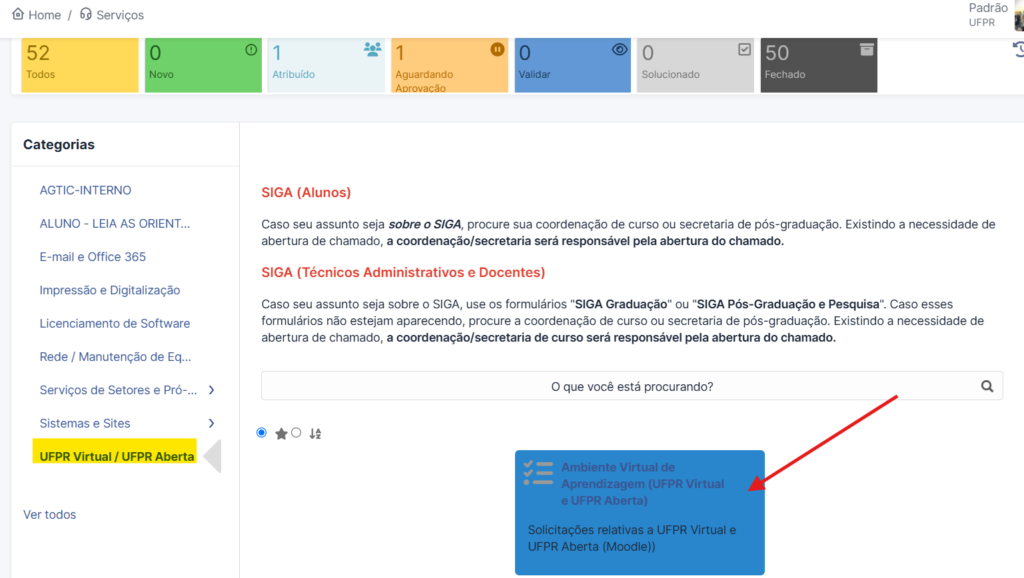The image size is (1024, 578).
Task: Click the 'O que você está procurando?' search field
Action: (x=632, y=387)
